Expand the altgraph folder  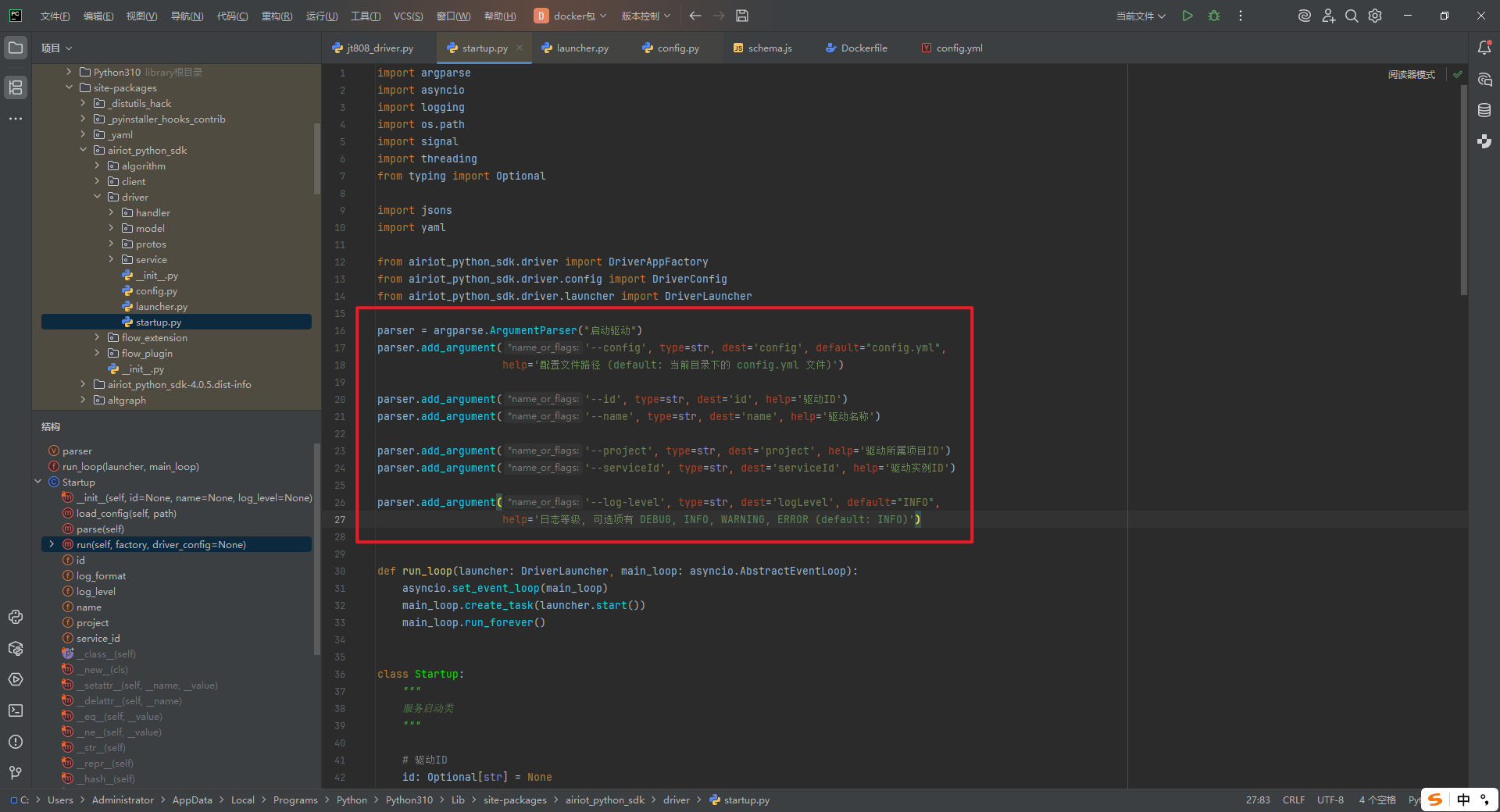83,400
